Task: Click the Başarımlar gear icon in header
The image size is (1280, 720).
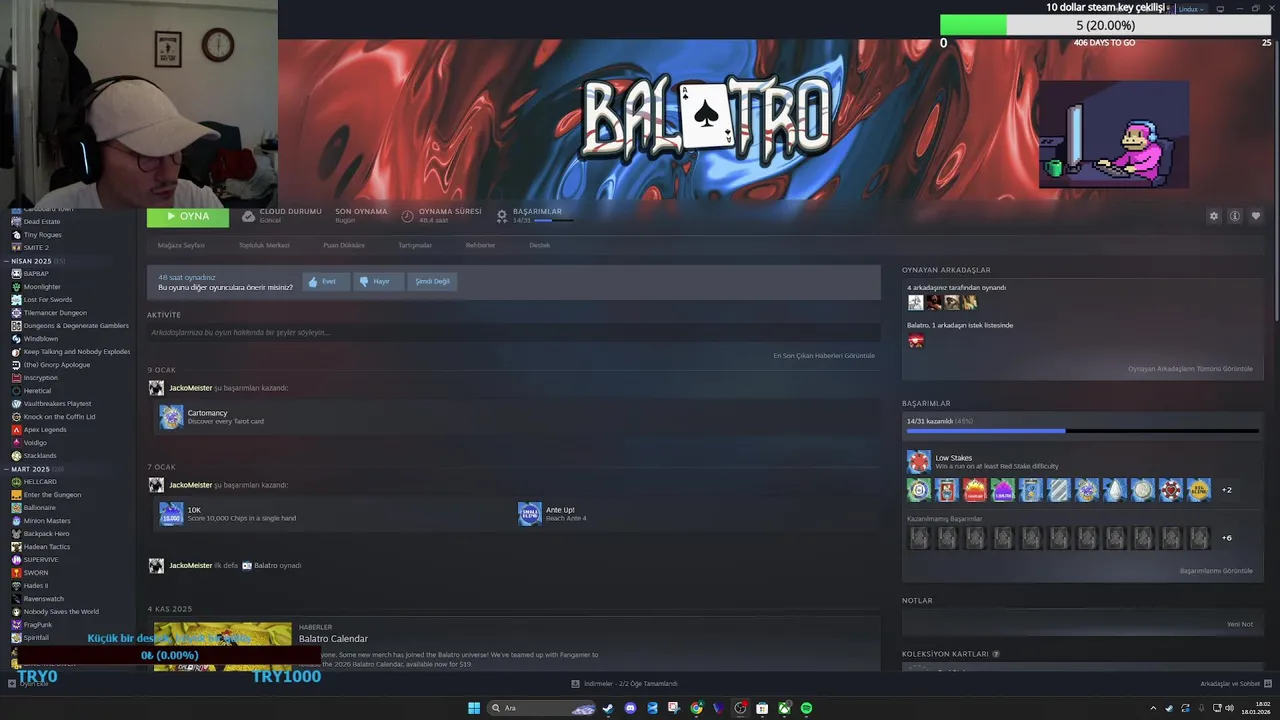Action: tap(502, 215)
